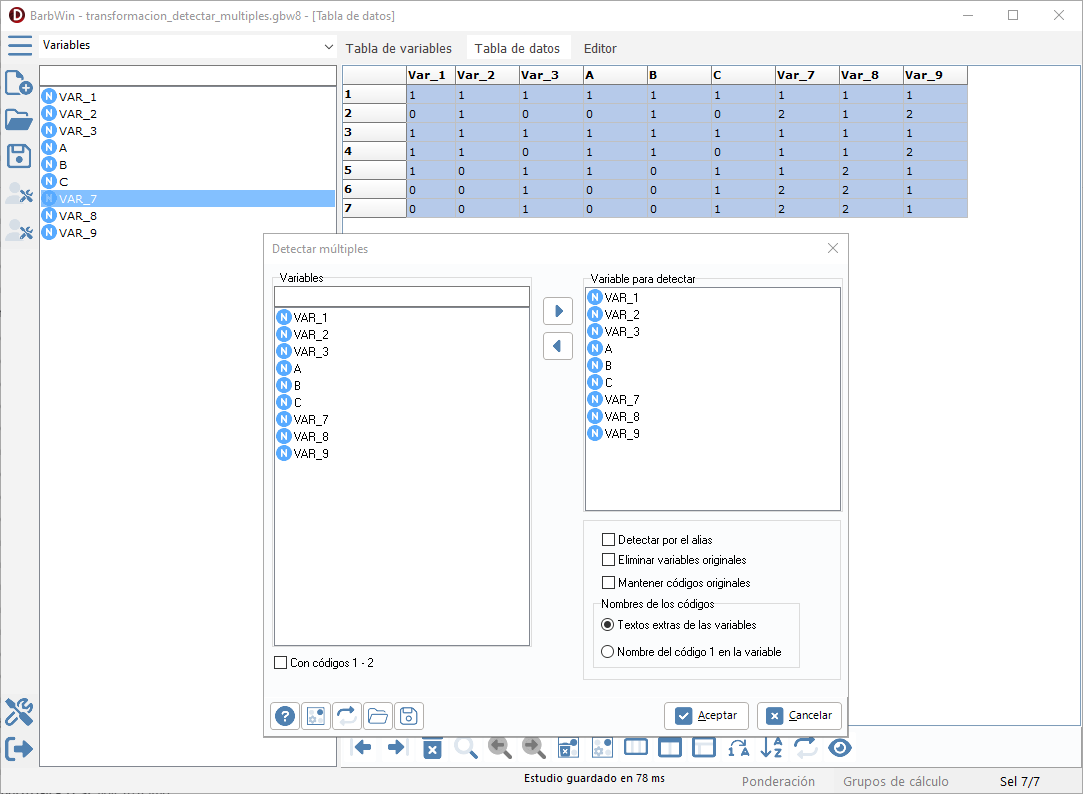This screenshot has width=1083, height=794.
Task: Toggle the 'Con códigos 1 - 2' checkbox
Action: pos(280,663)
